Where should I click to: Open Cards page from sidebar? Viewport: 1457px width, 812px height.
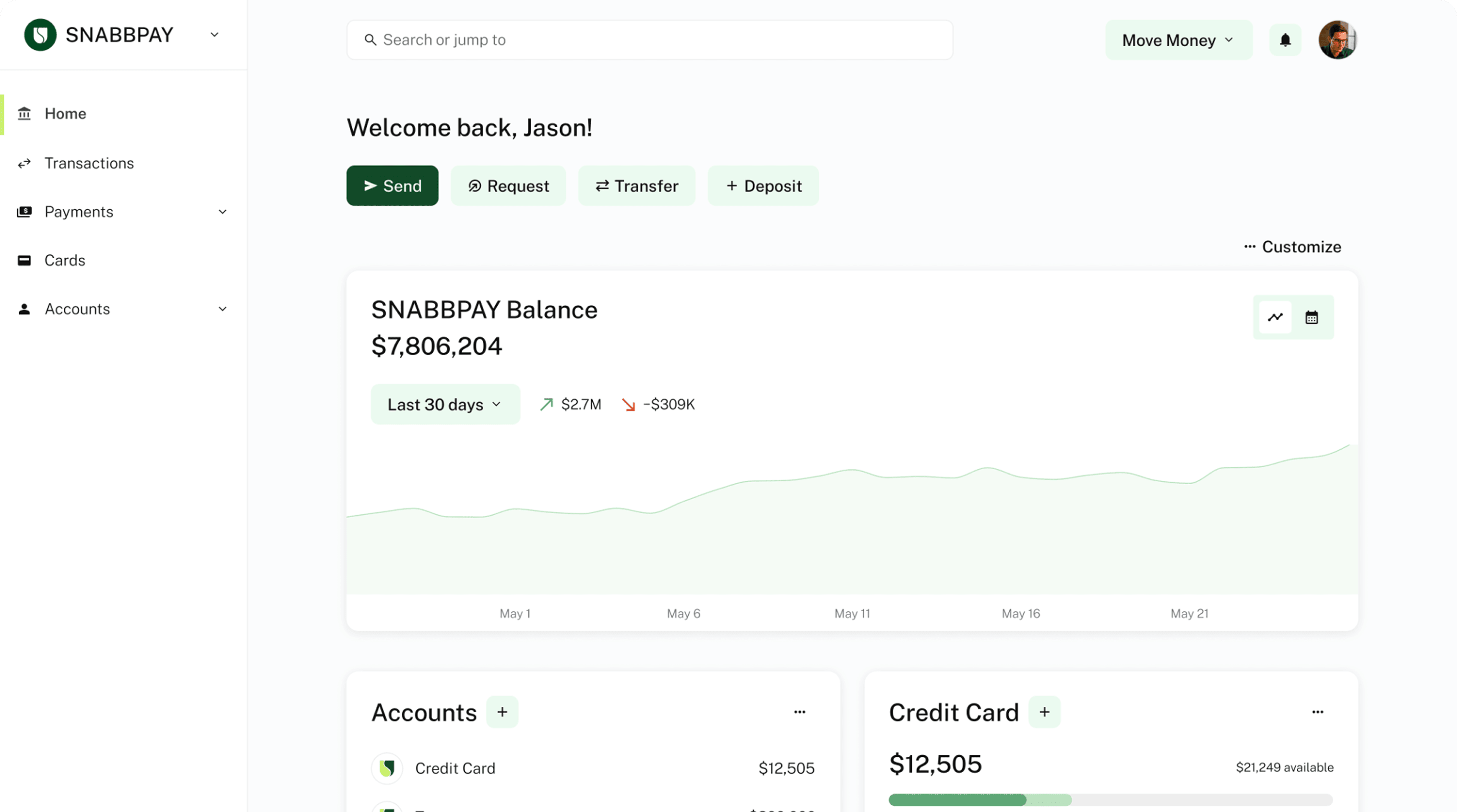pyautogui.click(x=64, y=261)
